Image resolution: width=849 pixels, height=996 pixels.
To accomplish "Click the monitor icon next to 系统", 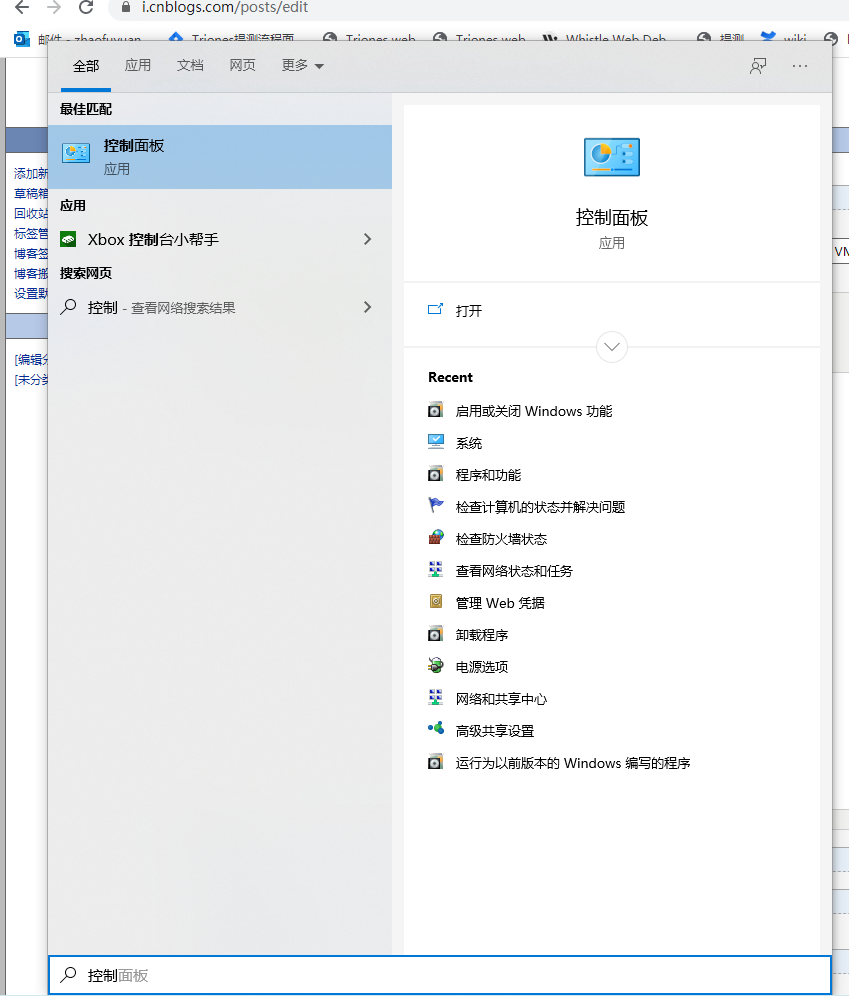I will point(436,442).
